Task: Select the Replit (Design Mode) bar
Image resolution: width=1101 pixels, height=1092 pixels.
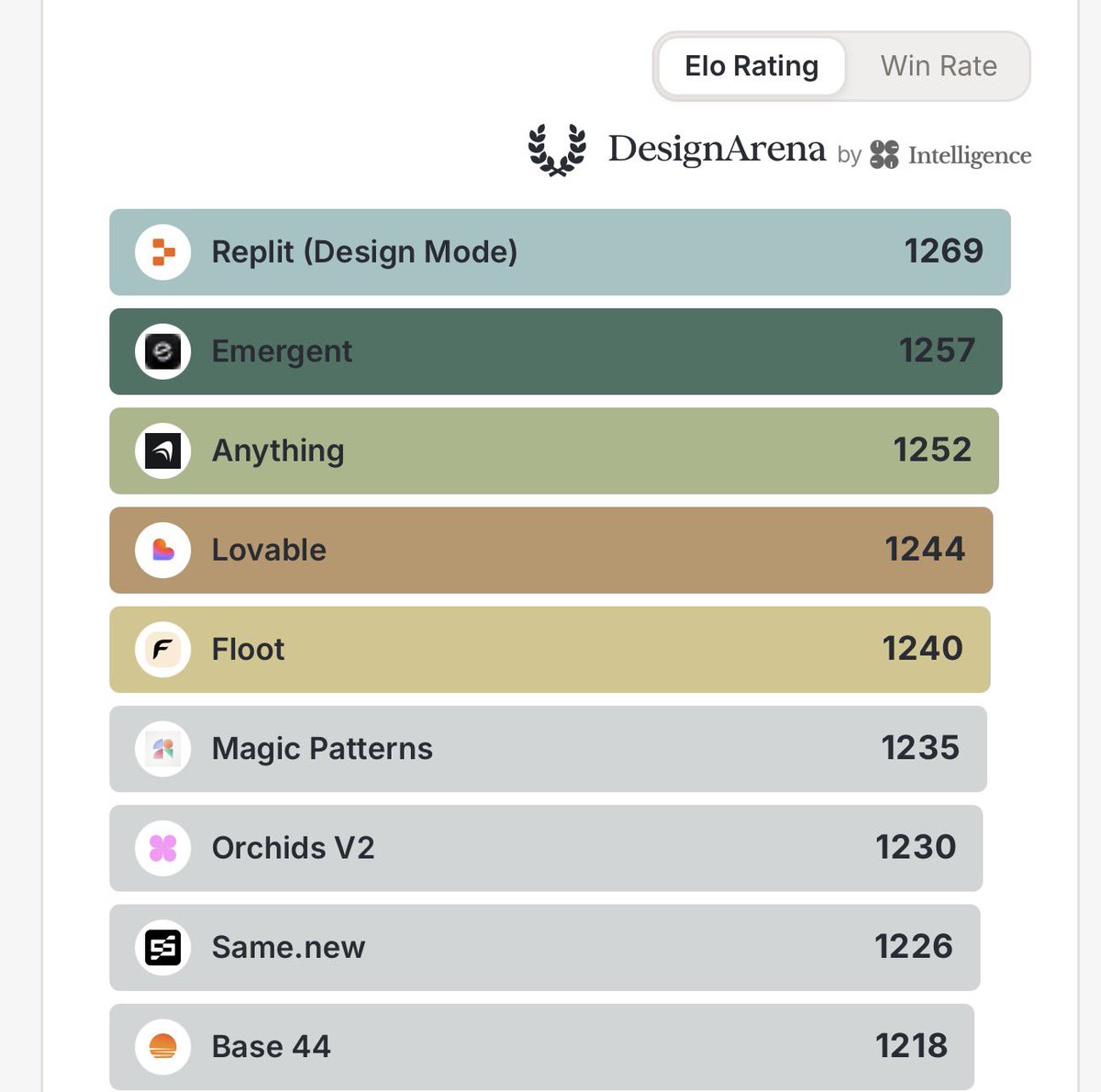Action: [560, 252]
